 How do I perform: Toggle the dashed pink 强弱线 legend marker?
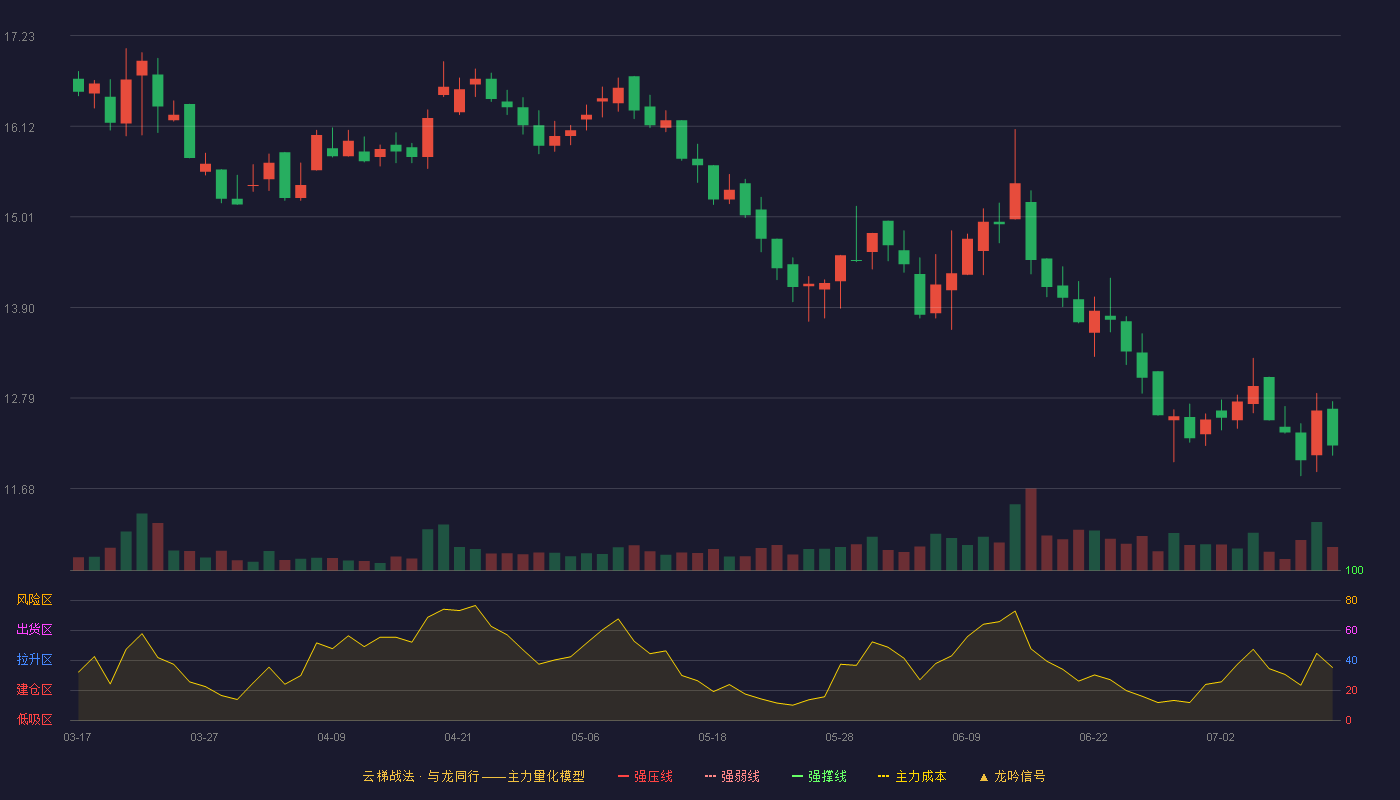click(710, 776)
